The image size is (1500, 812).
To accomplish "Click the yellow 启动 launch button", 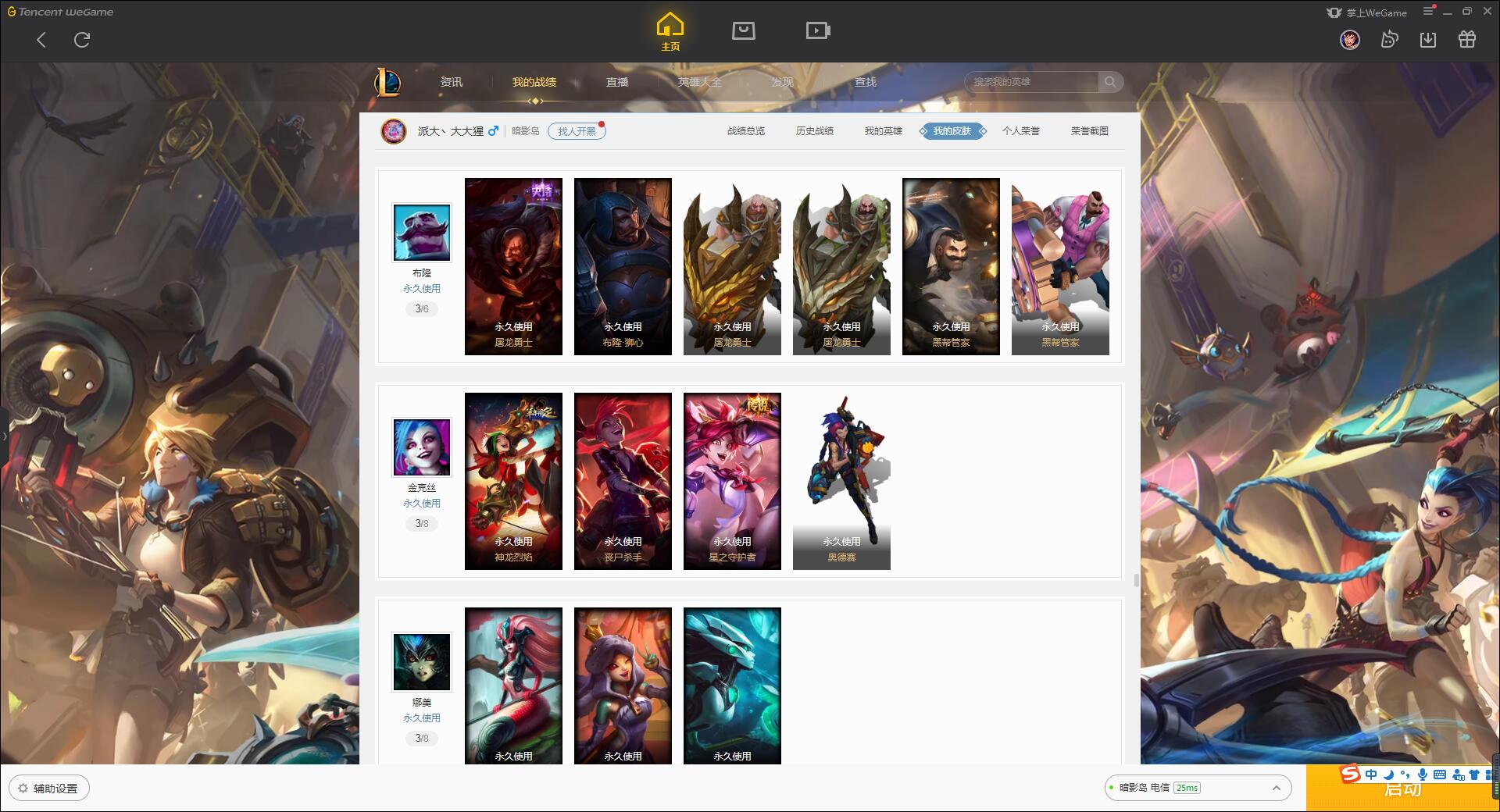I will (1402, 789).
